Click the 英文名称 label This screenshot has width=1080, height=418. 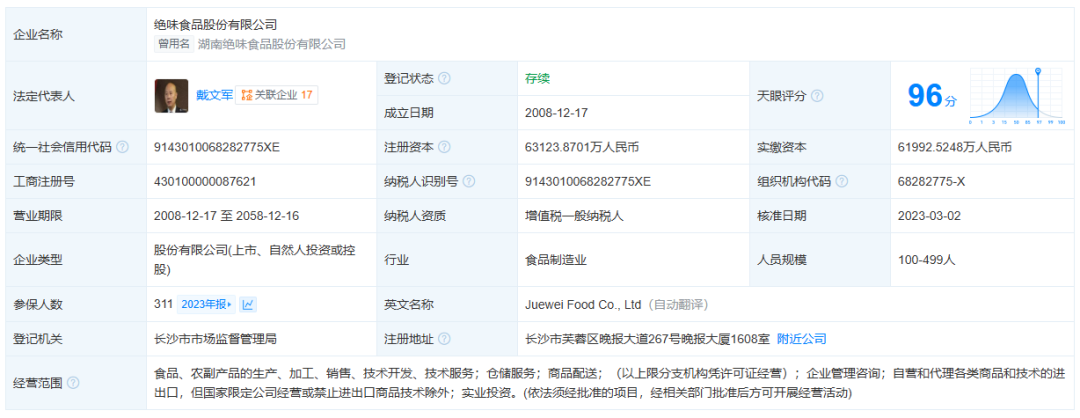click(409, 304)
